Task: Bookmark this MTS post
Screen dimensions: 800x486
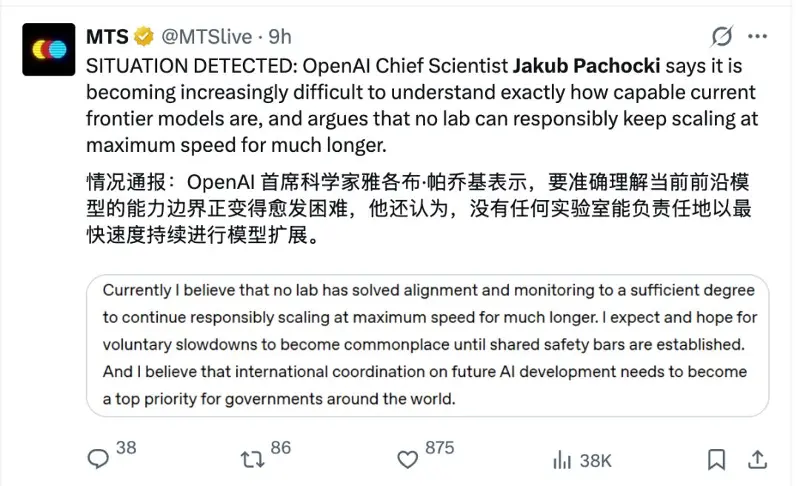Action: 716,459
